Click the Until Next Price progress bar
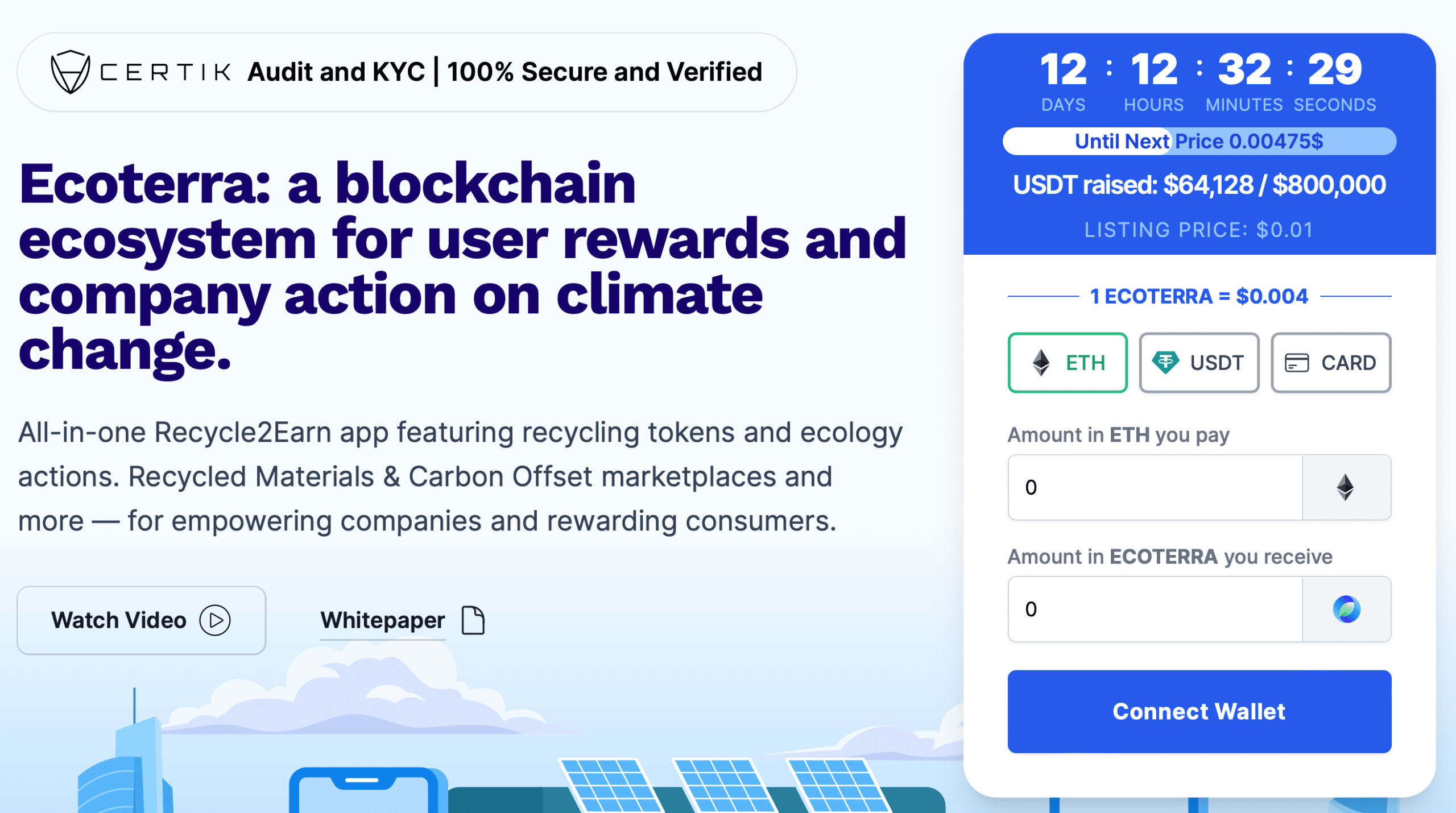 tap(1199, 141)
